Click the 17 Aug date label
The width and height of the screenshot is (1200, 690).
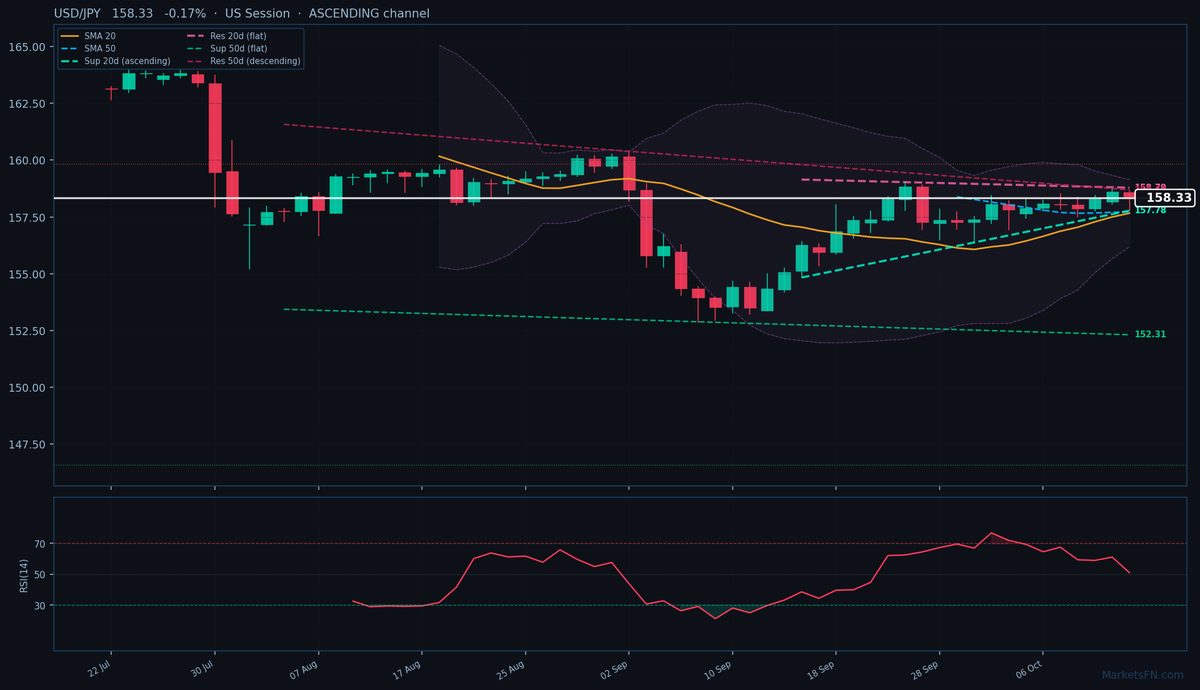tap(408, 669)
